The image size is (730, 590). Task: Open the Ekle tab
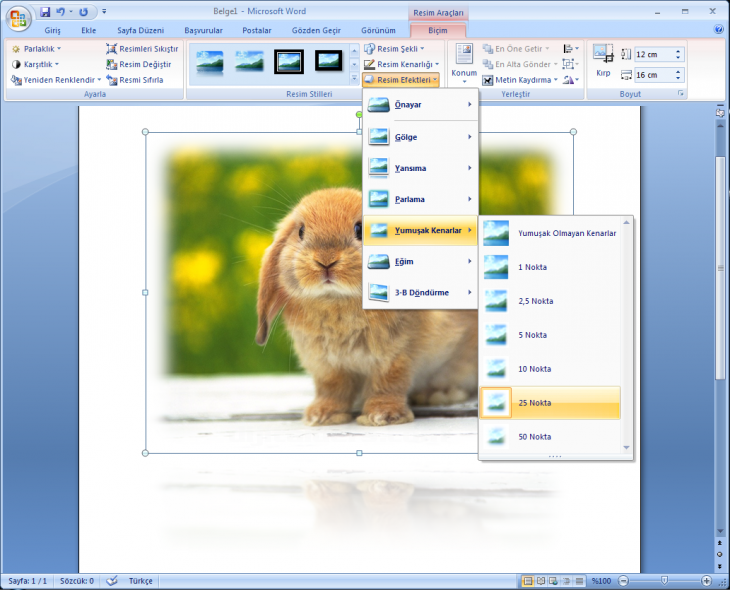(x=88, y=30)
